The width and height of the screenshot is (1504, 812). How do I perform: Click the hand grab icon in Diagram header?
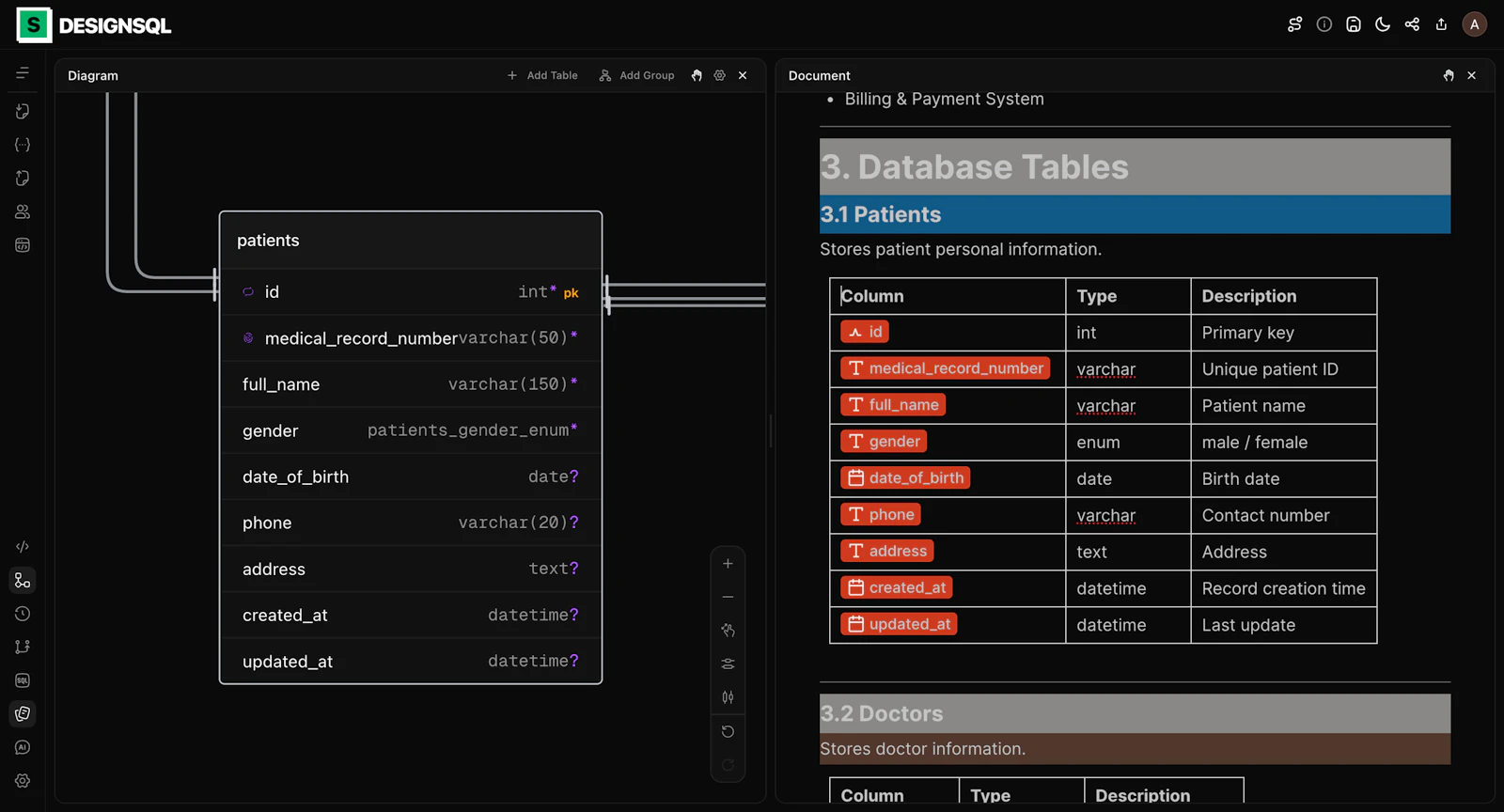[x=697, y=75]
